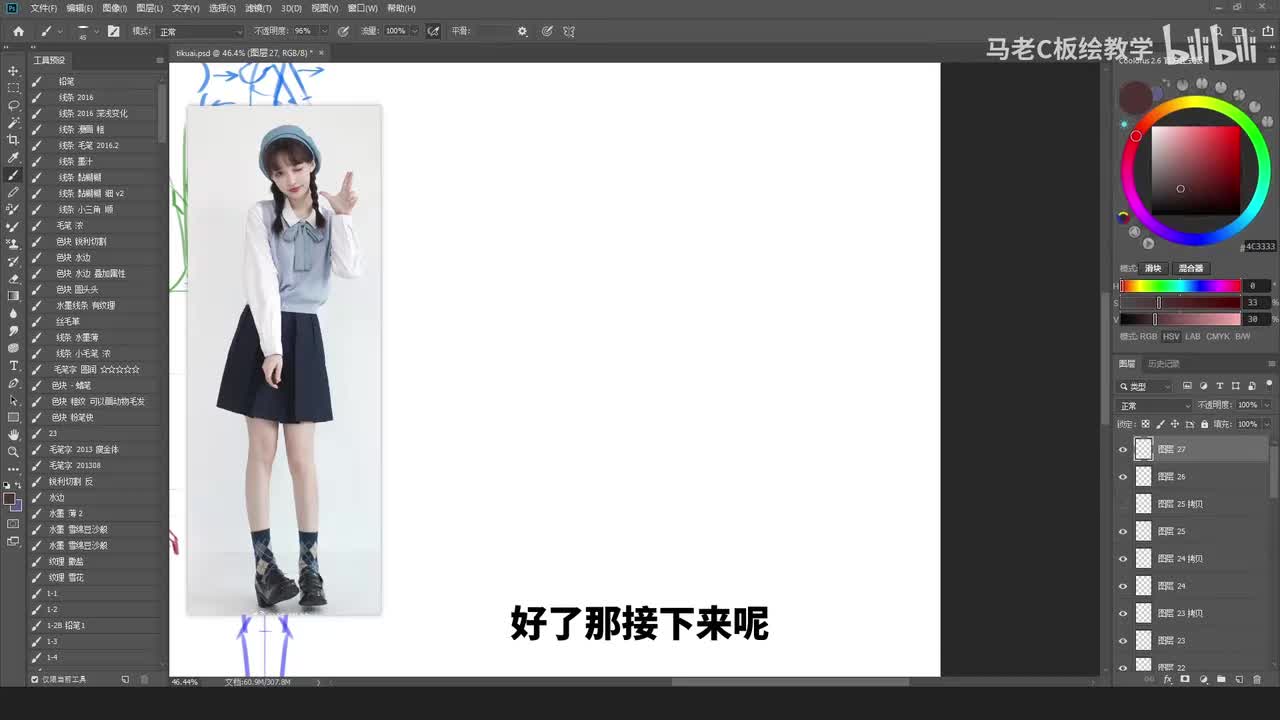The height and width of the screenshot is (720, 1280).
Task: Lock all with the padlock icon
Action: point(1205,424)
